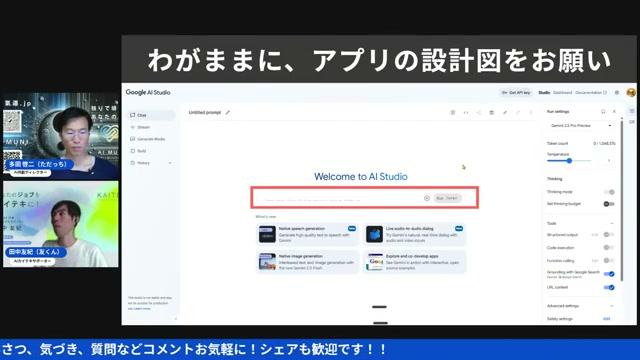Click the compare arrows toolbar icon
This screenshot has width=640, height=360.
coord(466,112)
